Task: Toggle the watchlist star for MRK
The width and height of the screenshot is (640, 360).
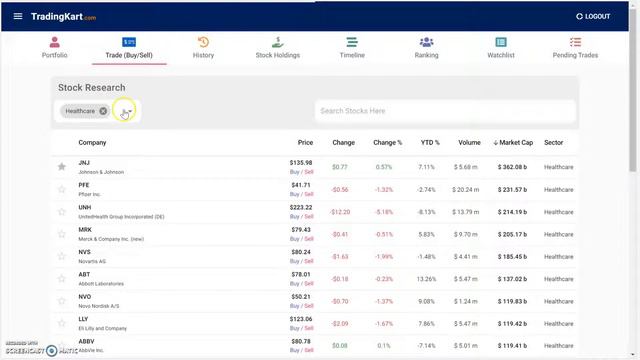Action: [62, 234]
